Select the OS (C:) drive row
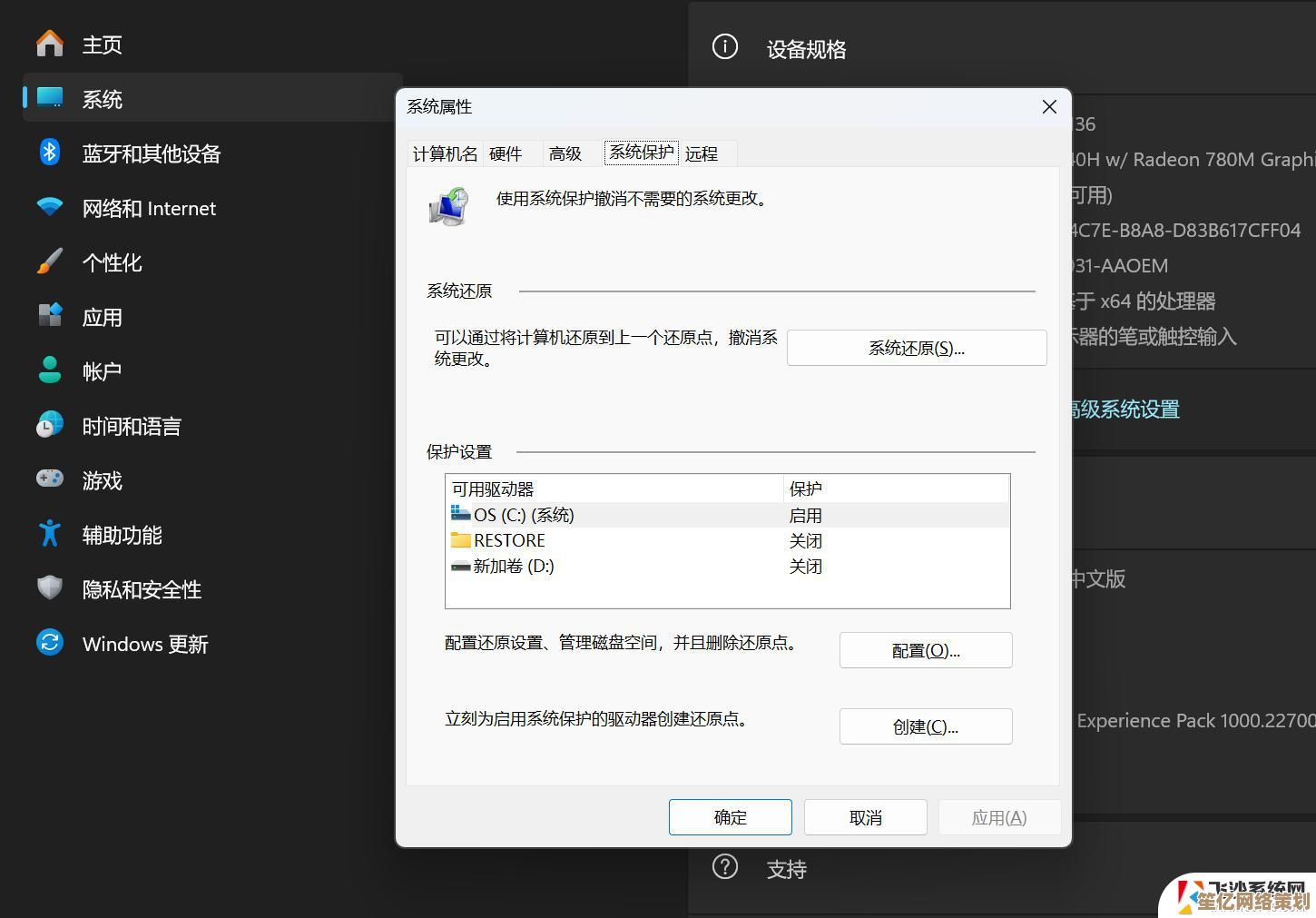Image resolution: width=1316 pixels, height=918 pixels. 524,516
